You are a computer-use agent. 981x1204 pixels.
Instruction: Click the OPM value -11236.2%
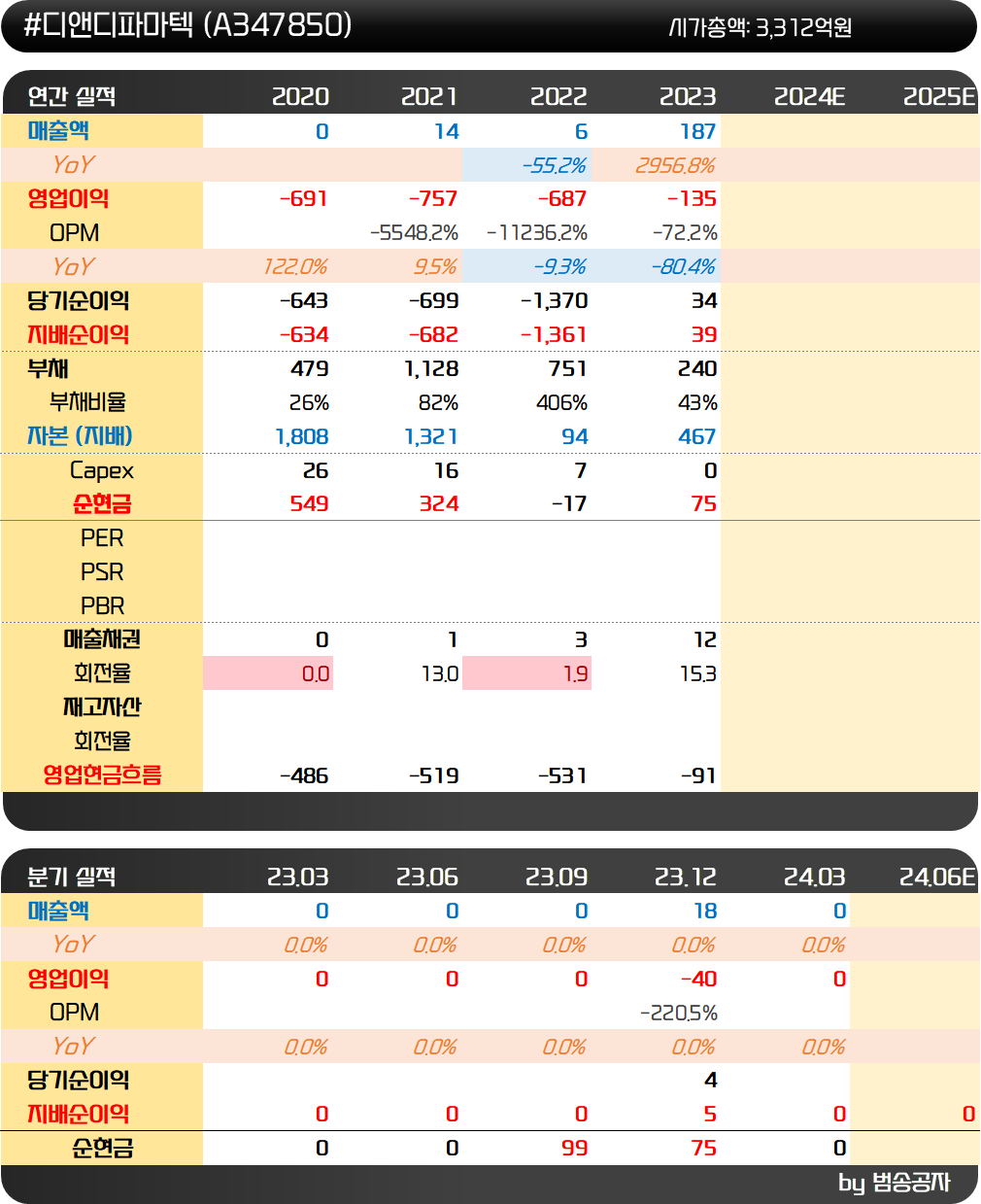pos(537,232)
